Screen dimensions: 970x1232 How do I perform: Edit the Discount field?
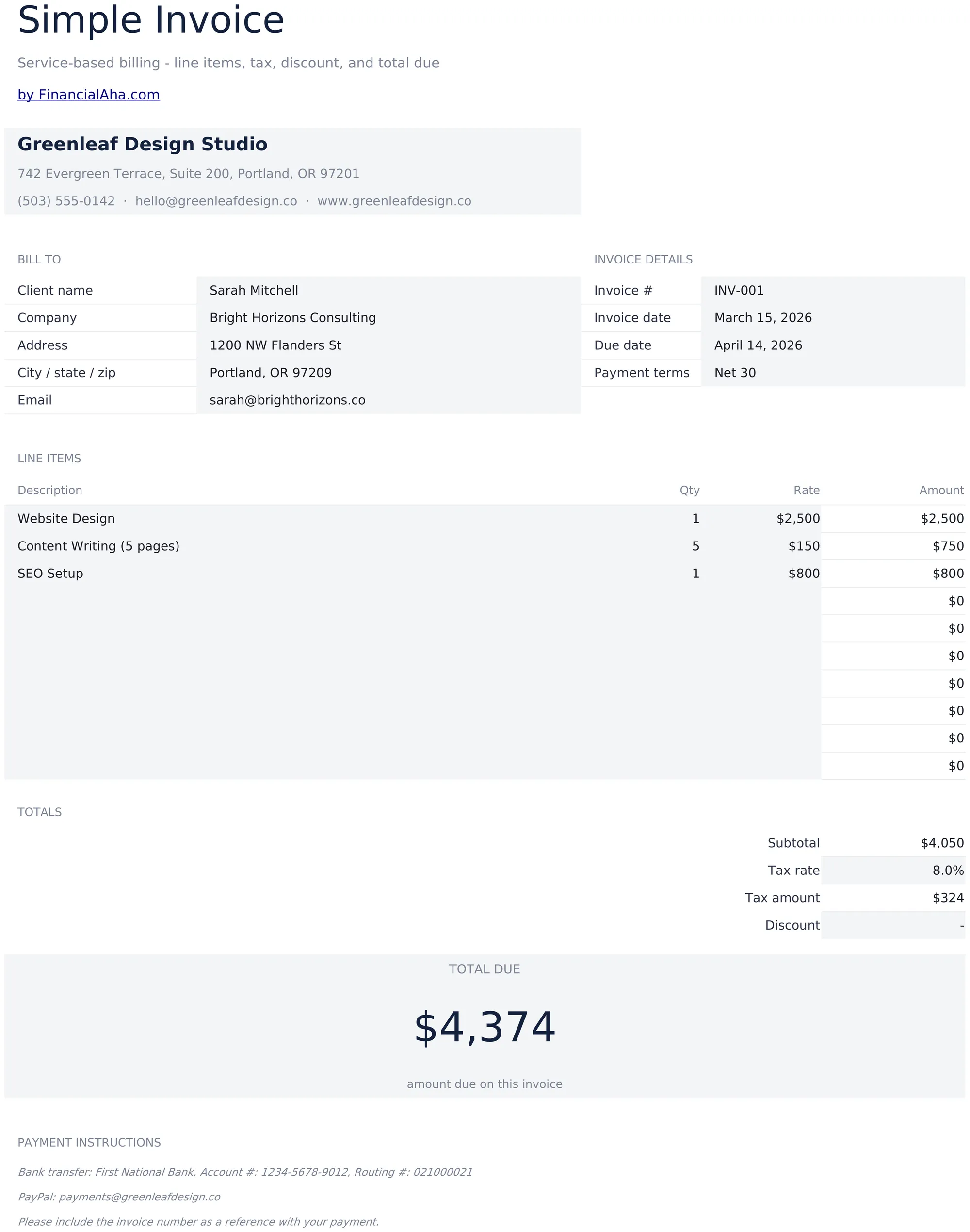pyautogui.click(x=893, y=926)
